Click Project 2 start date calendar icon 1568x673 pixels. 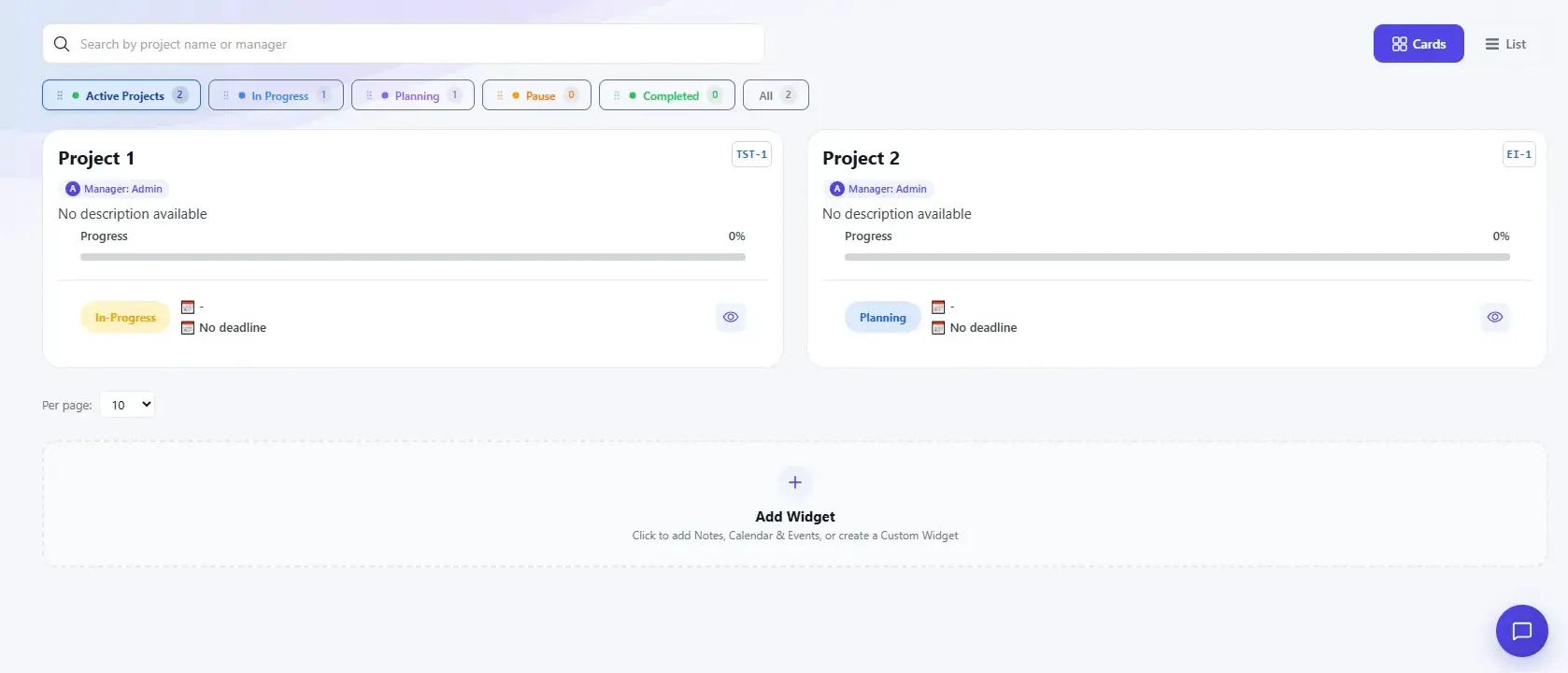pyautogui.click(x=938, y=307)
